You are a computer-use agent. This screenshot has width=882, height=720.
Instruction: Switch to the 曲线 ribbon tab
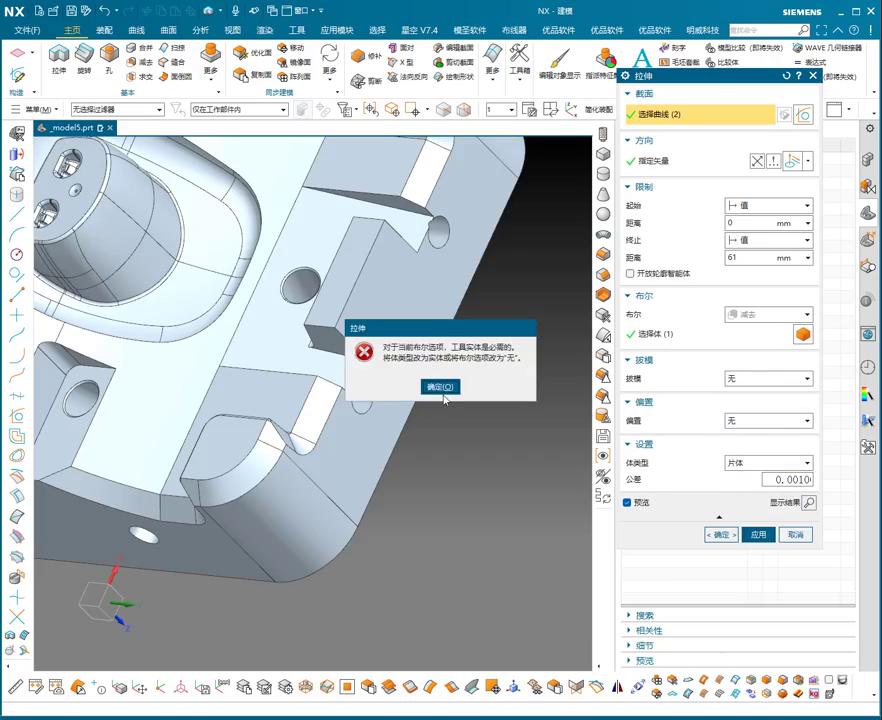tap(137, 31)
